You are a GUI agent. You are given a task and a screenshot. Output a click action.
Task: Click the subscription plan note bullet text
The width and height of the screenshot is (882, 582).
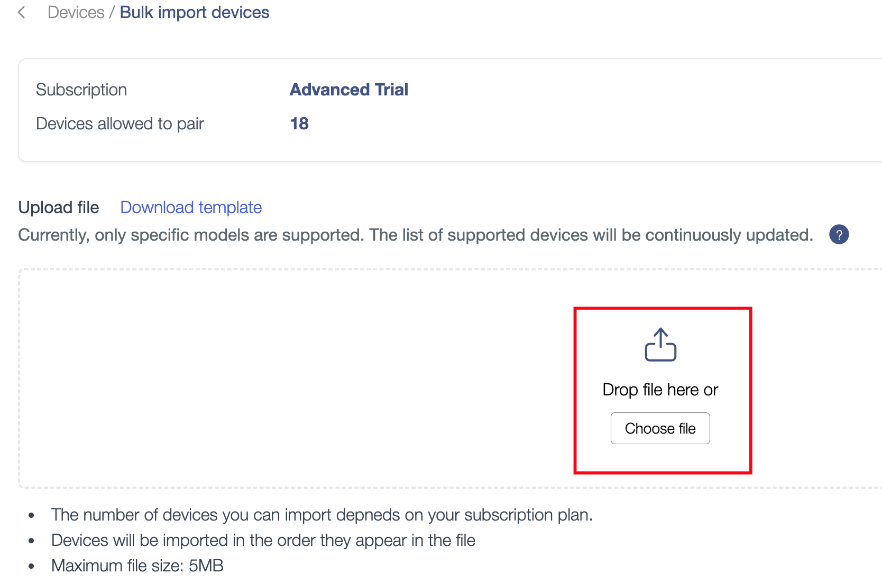322,515
